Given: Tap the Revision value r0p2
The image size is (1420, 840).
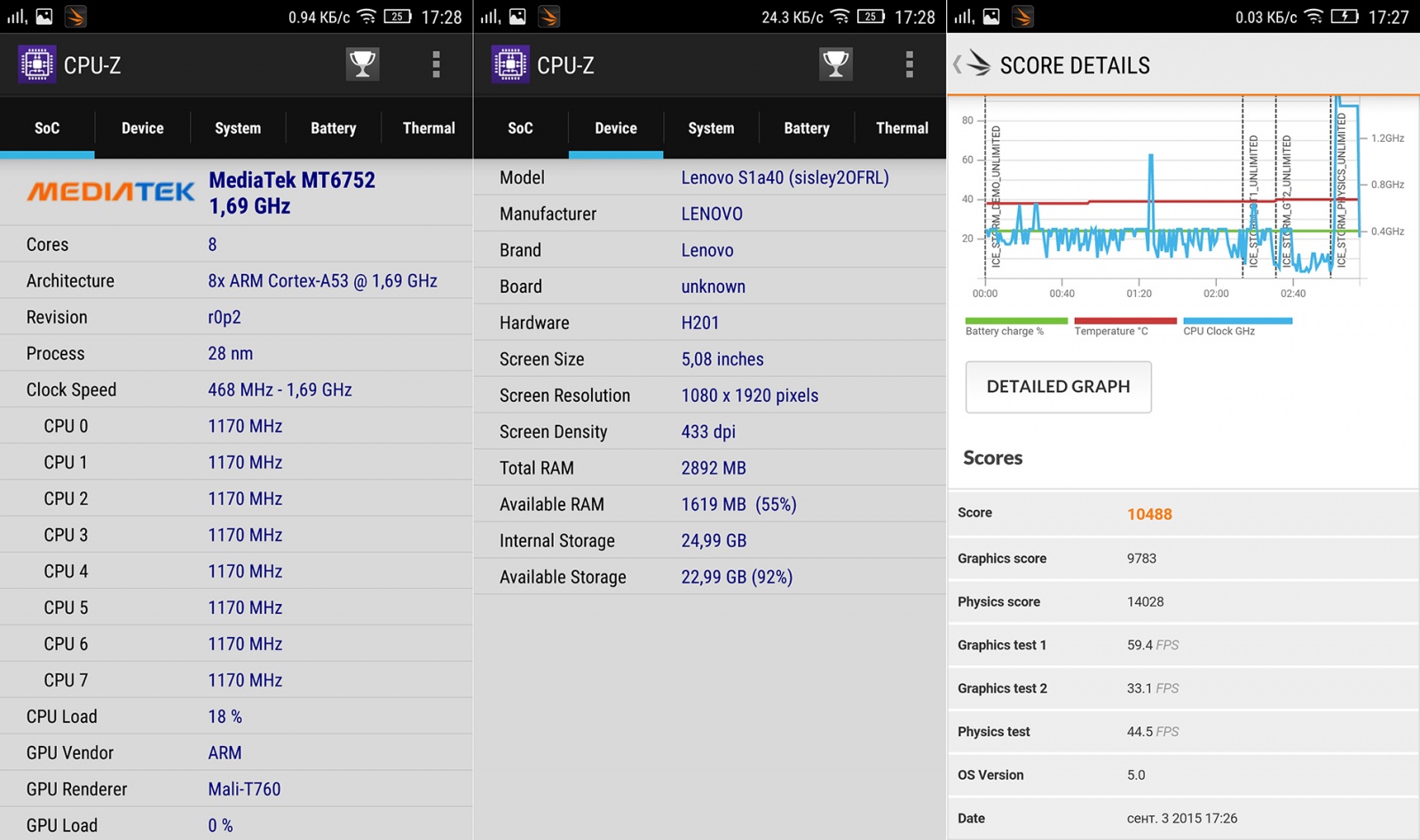Looking at the screenshot, I should [x=225, y=318].
